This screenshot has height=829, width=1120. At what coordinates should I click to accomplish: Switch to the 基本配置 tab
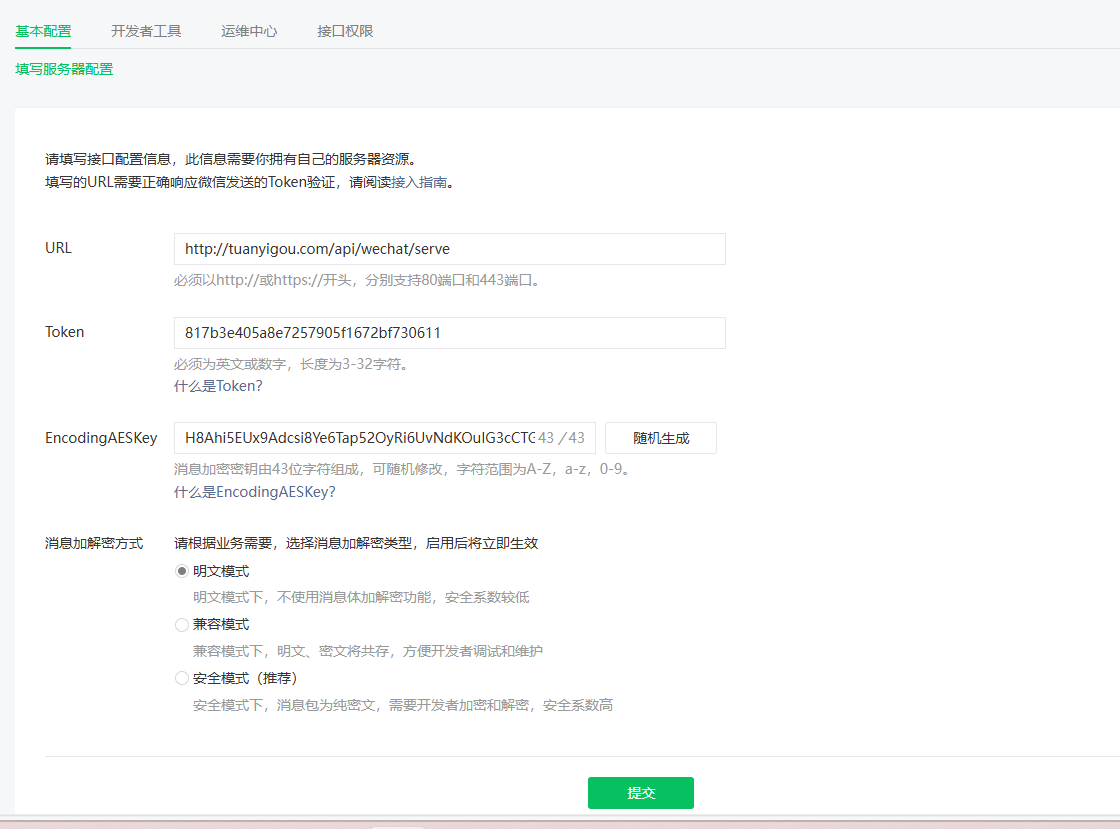coord(44,31)
